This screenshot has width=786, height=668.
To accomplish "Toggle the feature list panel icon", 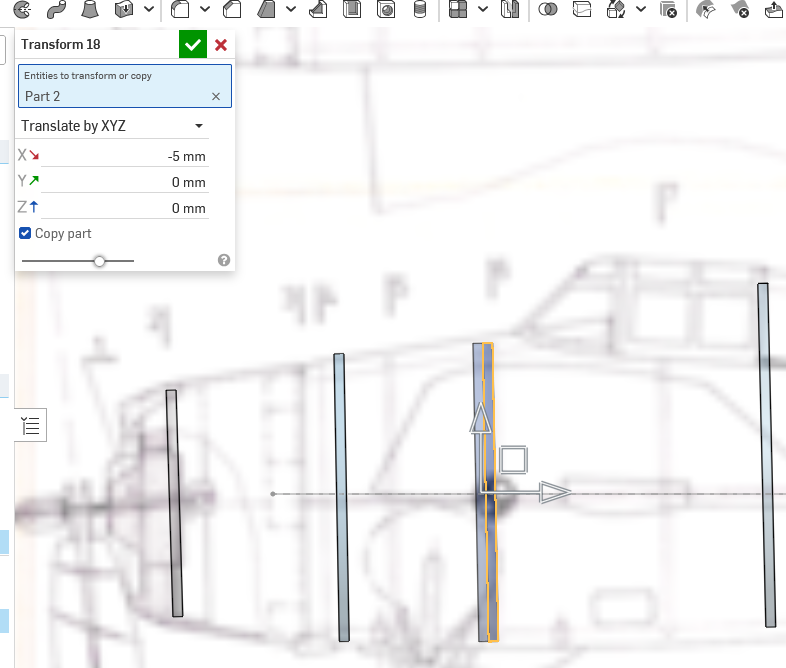I will click(x=31, y=425).
